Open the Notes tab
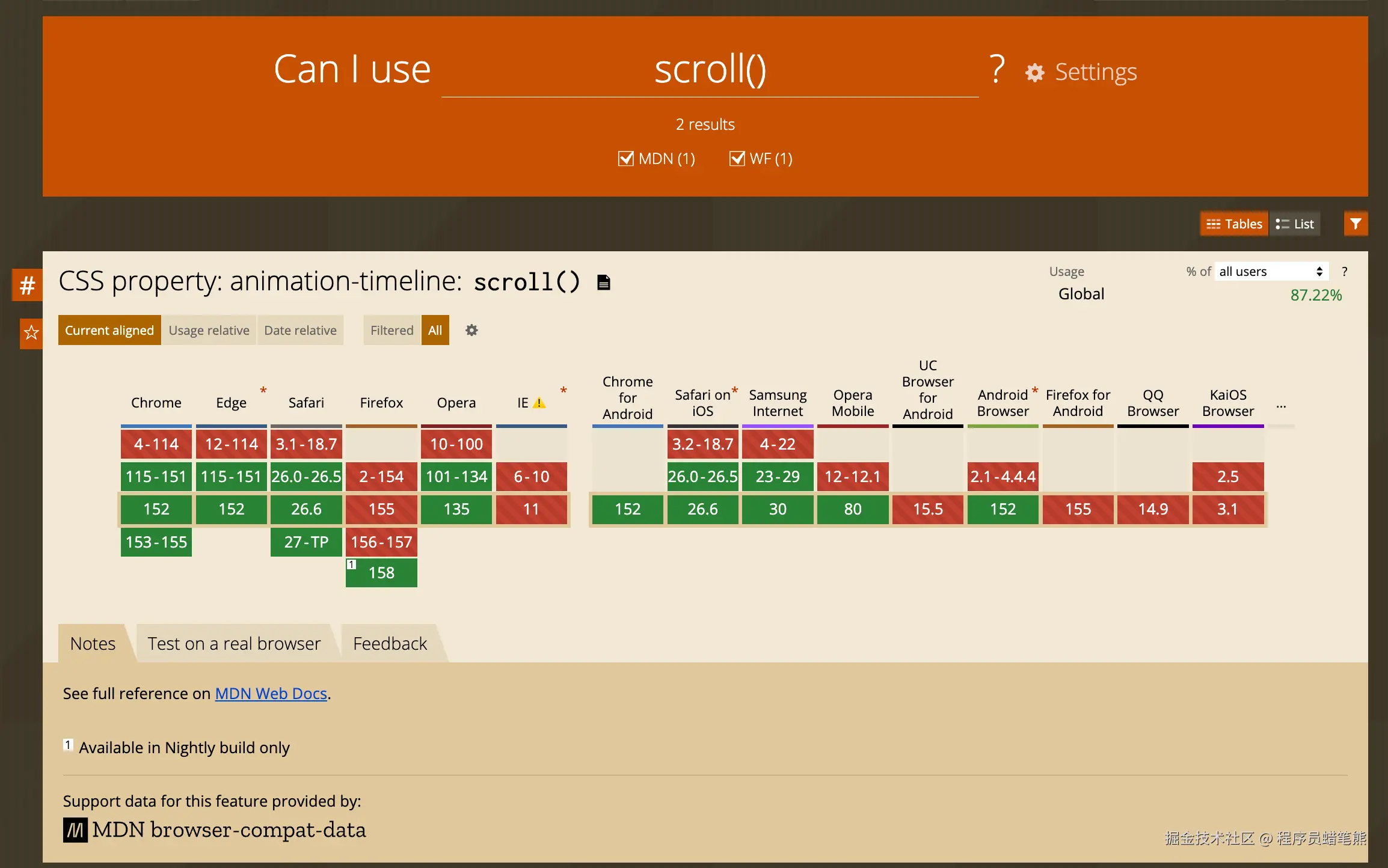 pos(93,643)
